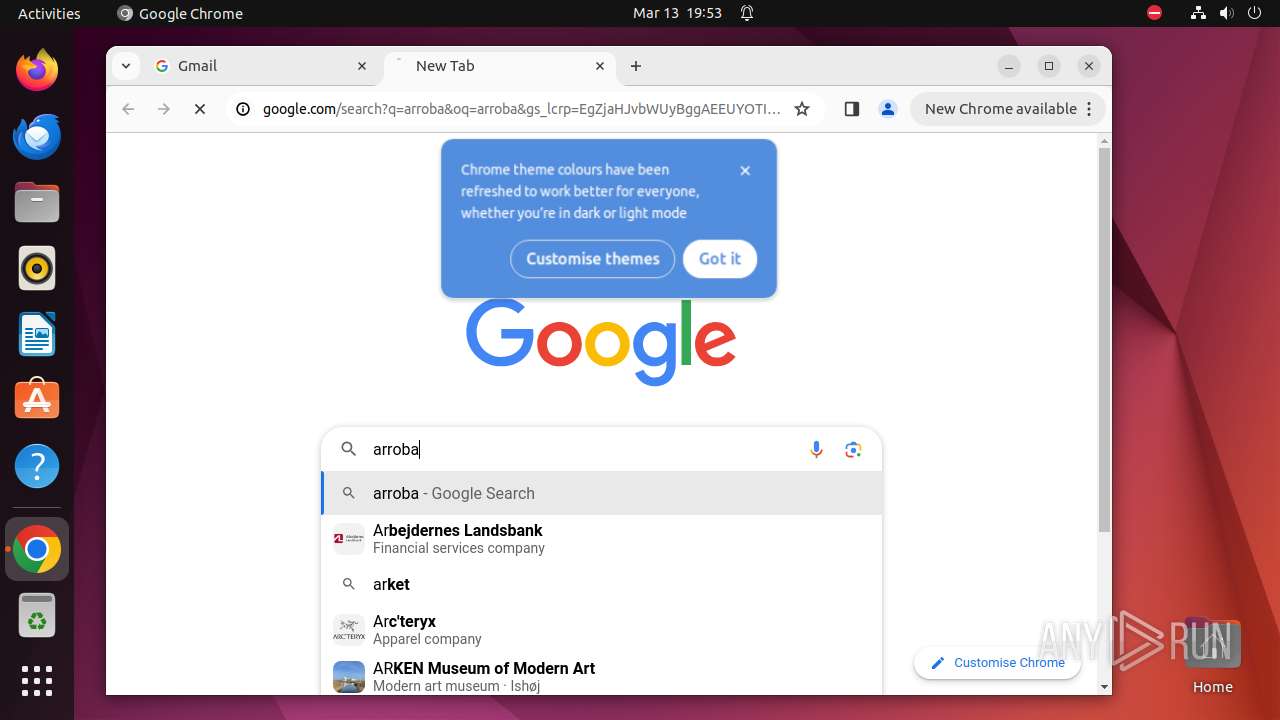The image size is (1280, 720).
Task: Choose the ARKEN Museum of Modern Art suggestion
Action: tap(602, 677)
